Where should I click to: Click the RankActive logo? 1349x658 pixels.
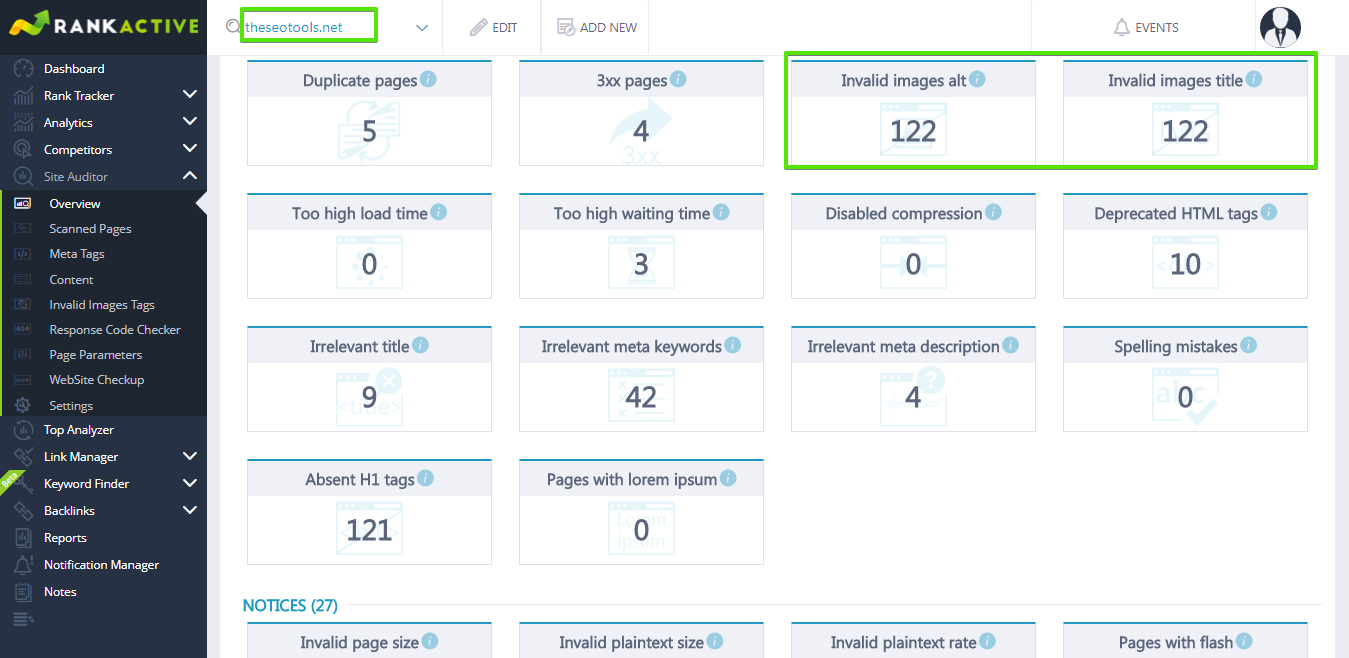tap(103, 24)
